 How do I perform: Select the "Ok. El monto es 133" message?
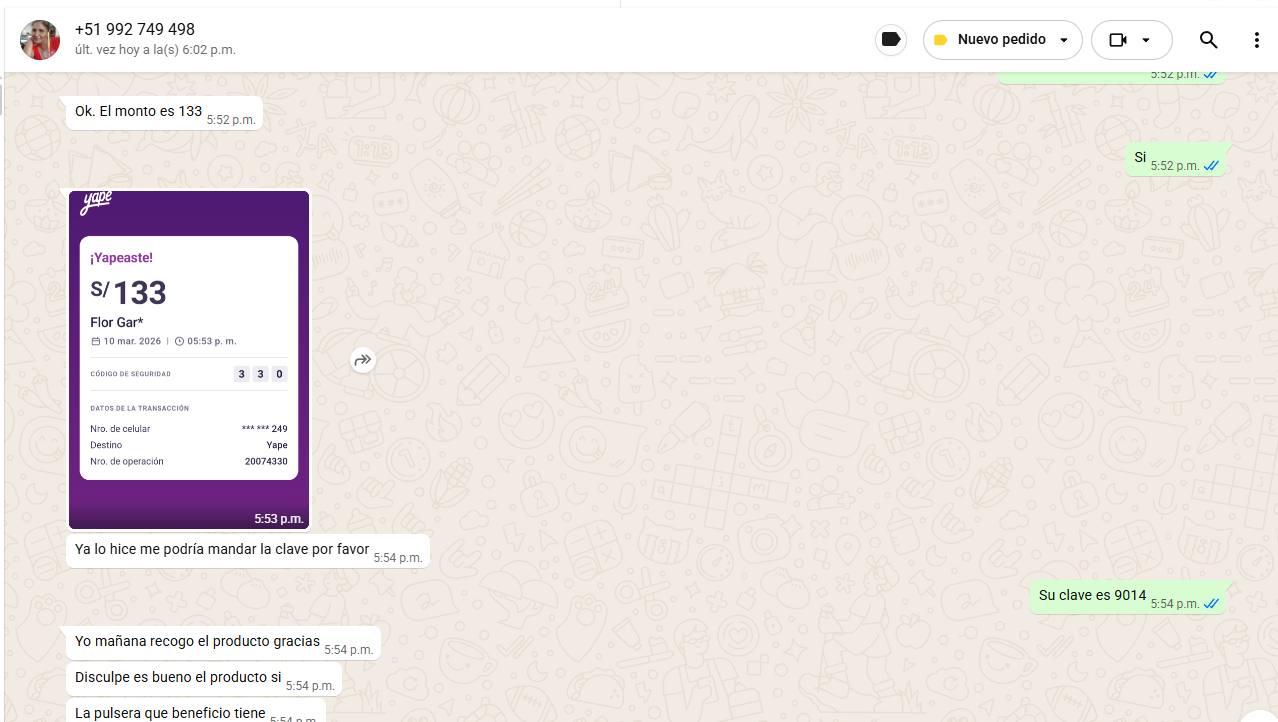coord(139,112)
